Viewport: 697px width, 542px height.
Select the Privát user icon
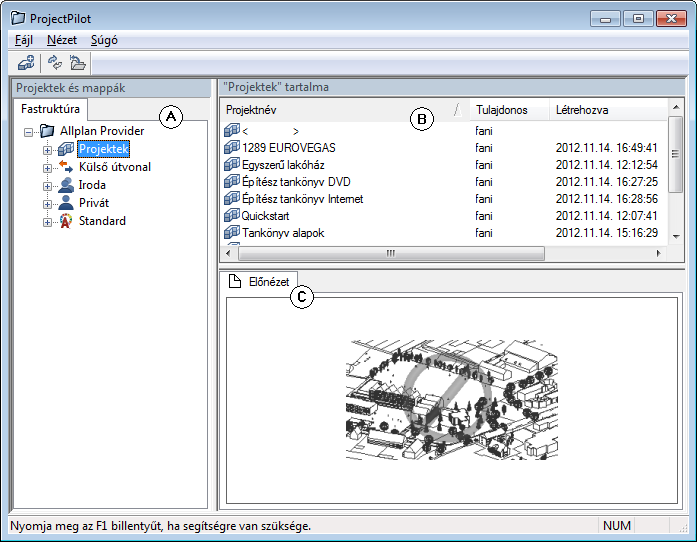(66, 203)
